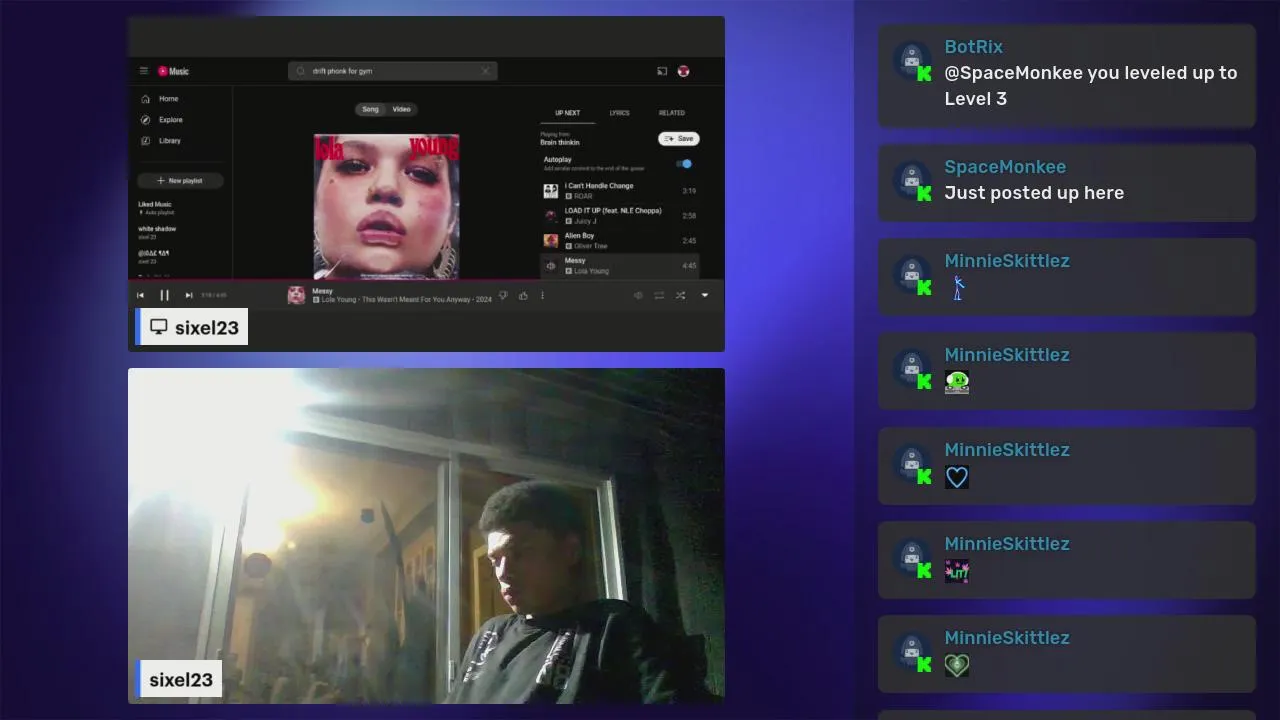Save the queue with the Save button

pyautogui.click(x=678, y=139)
